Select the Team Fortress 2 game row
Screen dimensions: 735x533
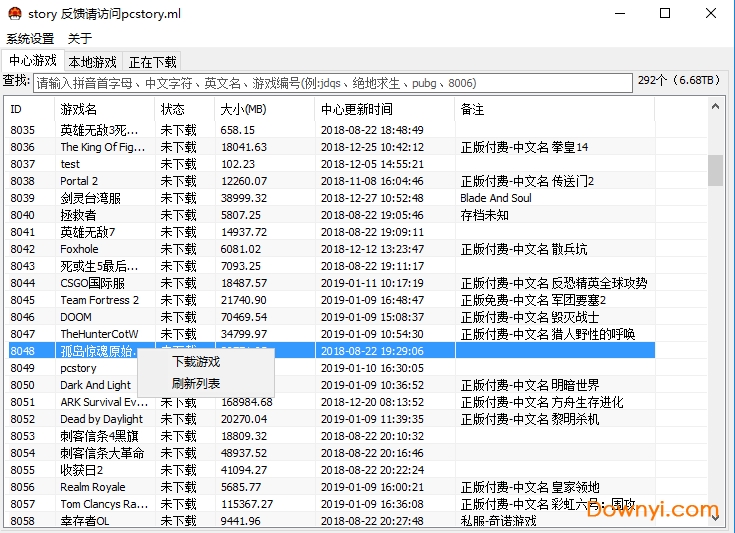point(331,300)
